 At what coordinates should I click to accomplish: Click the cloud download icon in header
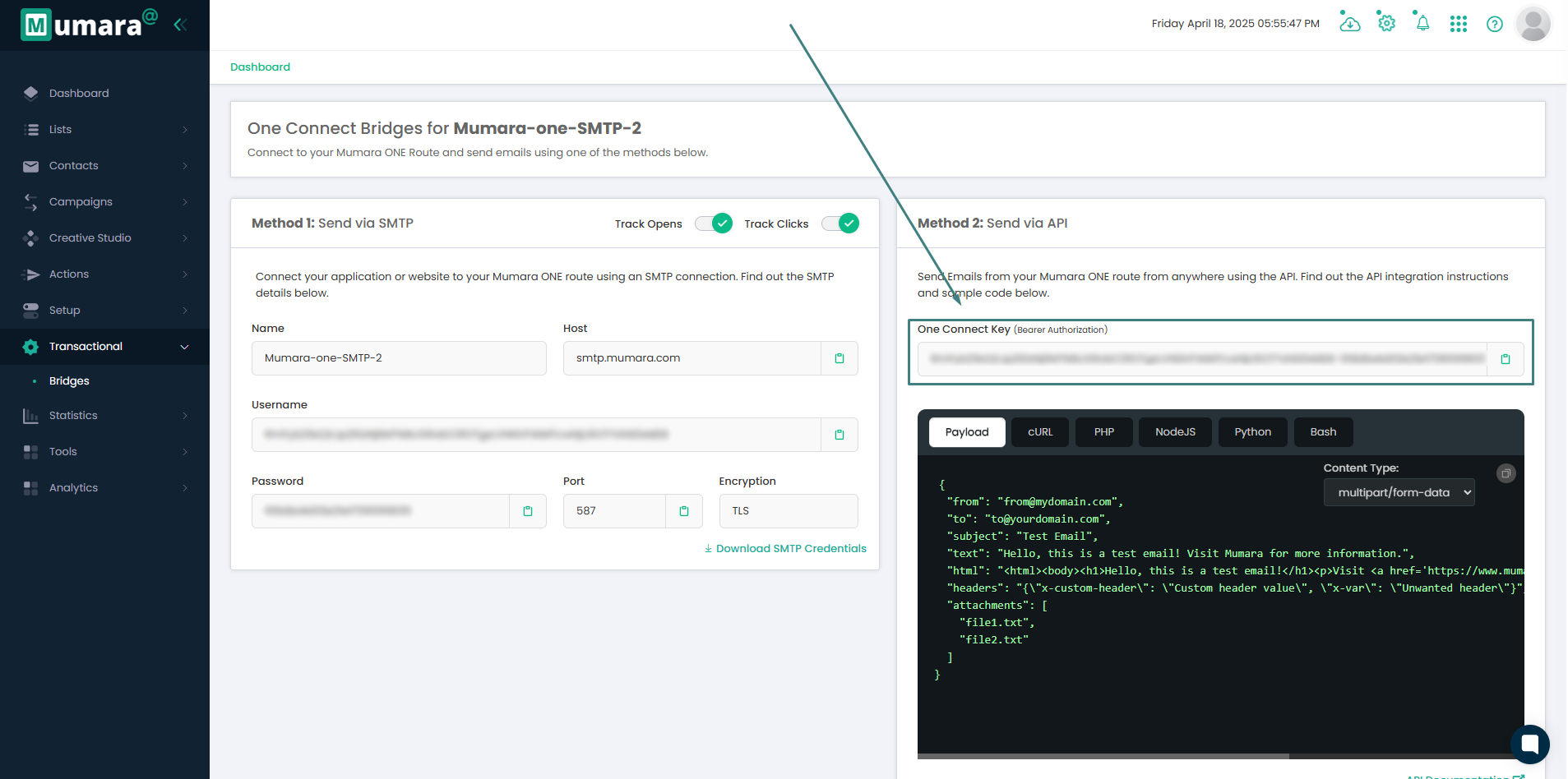click(1349, 23)
